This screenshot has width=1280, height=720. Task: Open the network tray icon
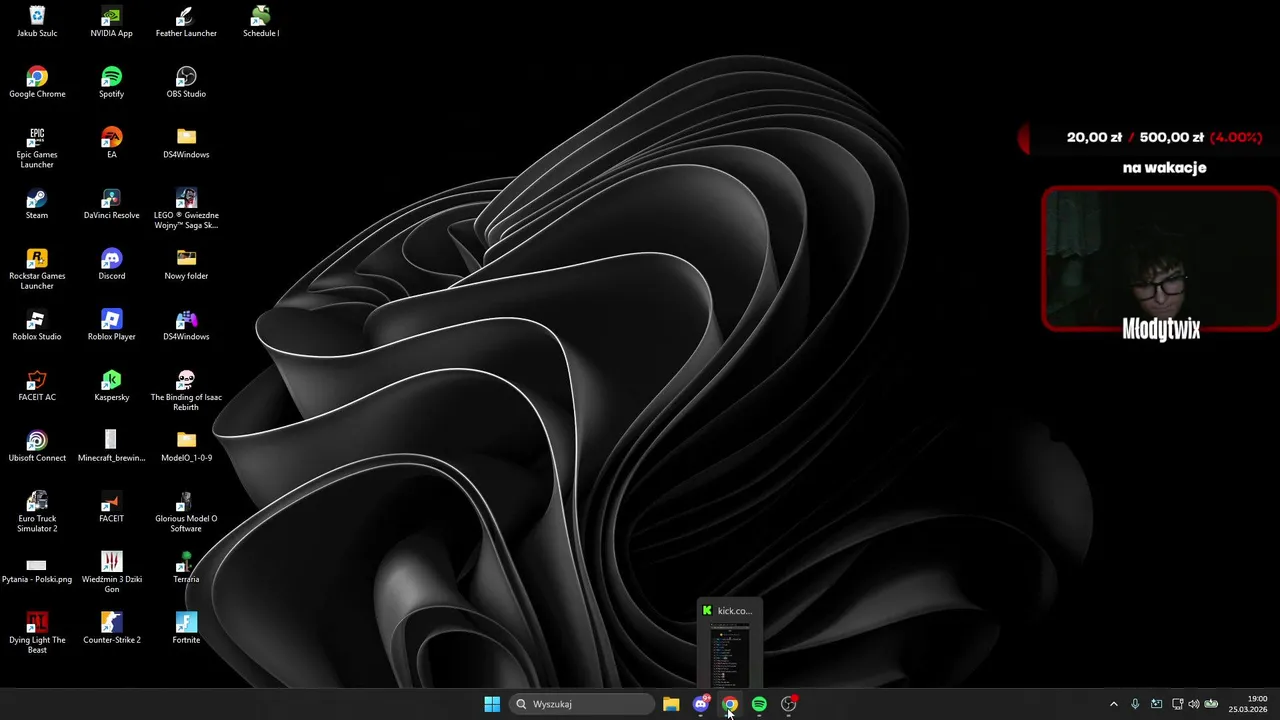pos(1177,704)
